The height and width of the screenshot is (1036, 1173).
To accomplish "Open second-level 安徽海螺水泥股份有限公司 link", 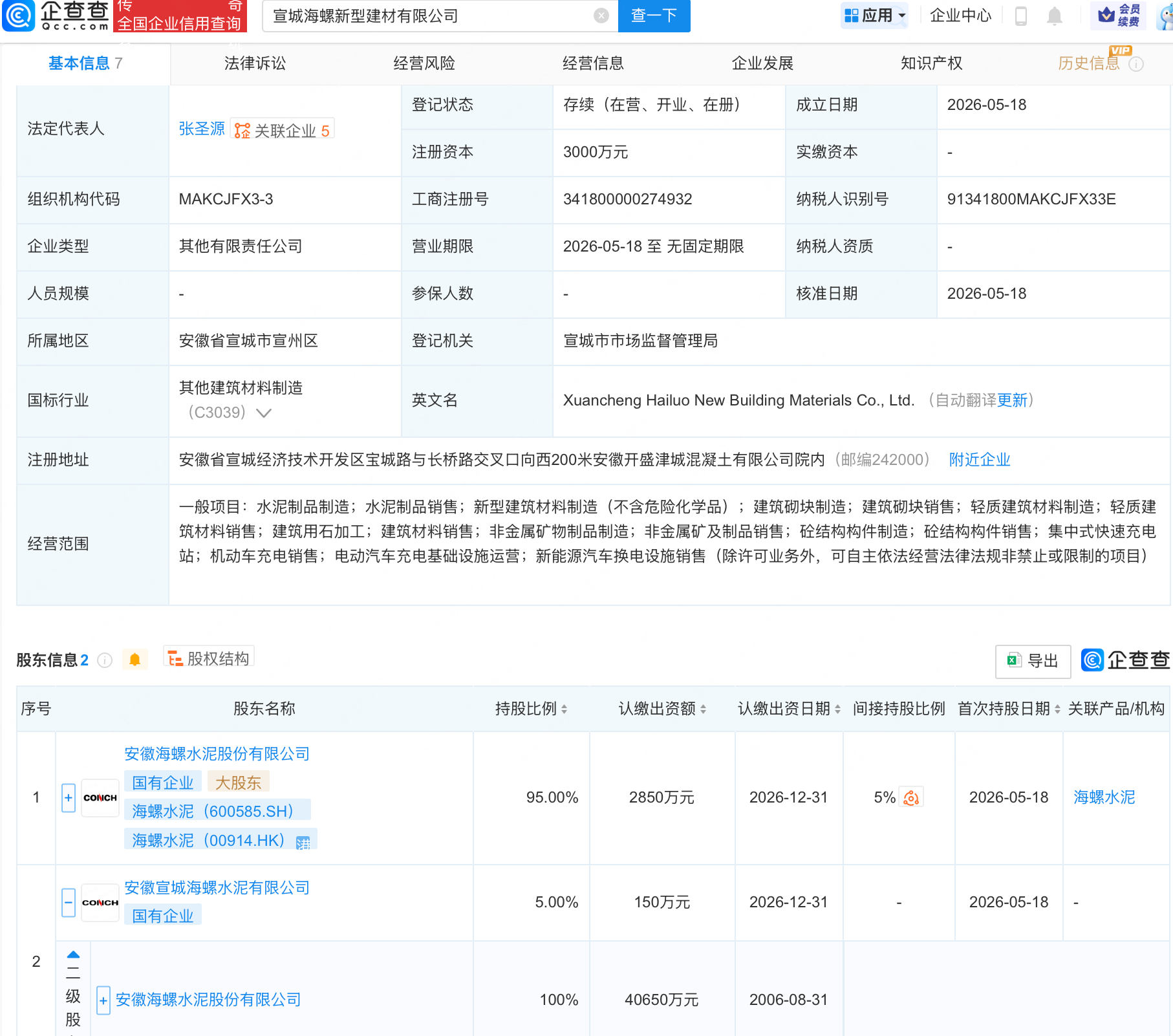I will tap(208, 1000).
